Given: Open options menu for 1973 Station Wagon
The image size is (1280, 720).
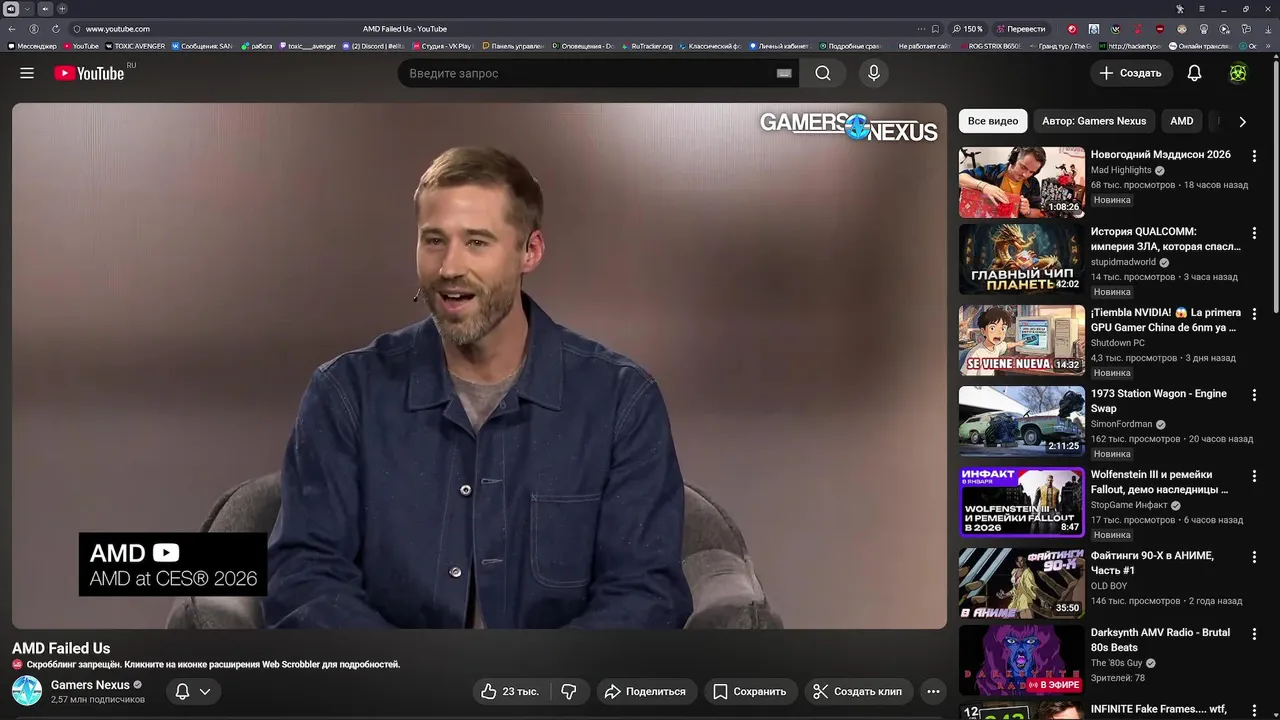Looking at the screenshot, I should tap(1254, 395).
